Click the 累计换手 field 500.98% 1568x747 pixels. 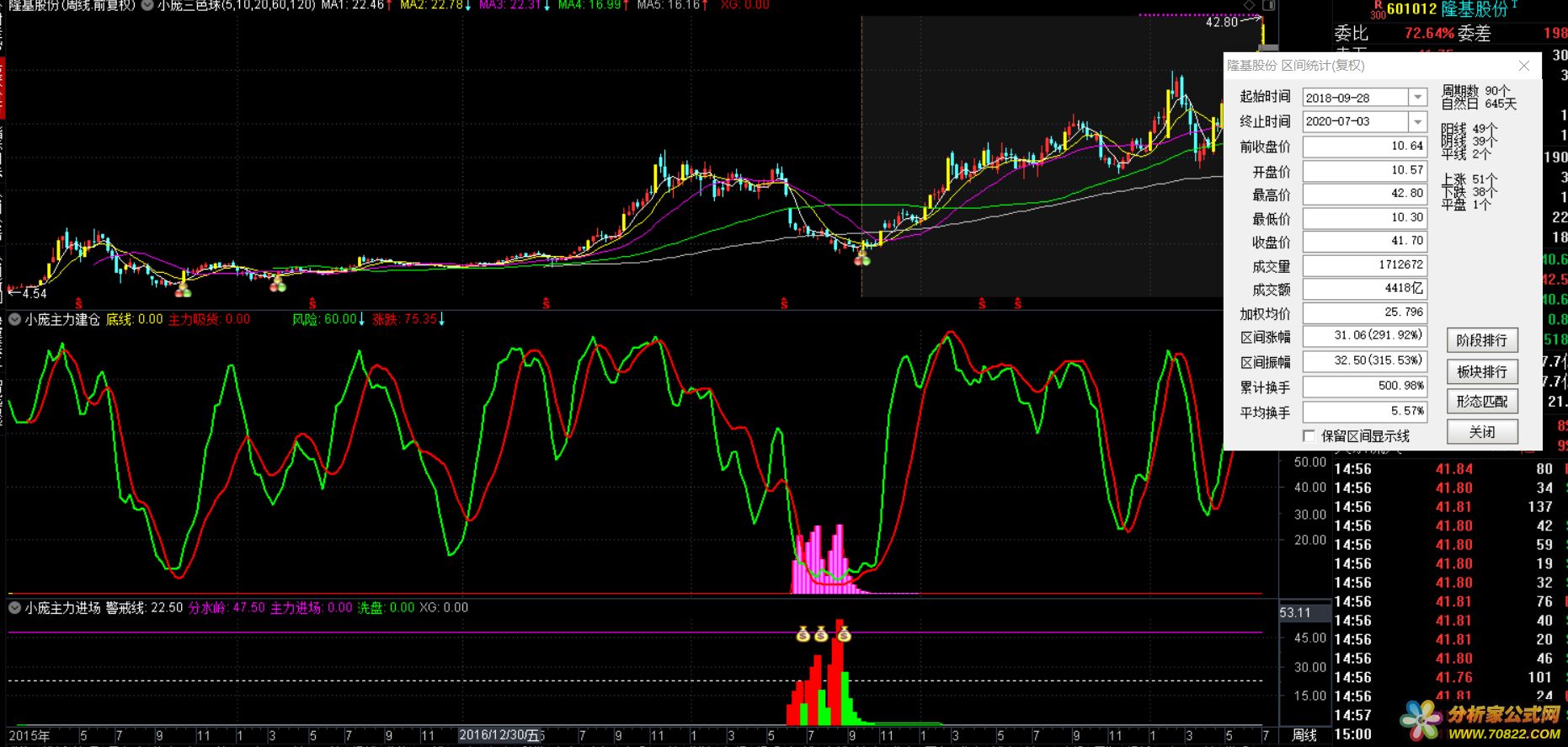1364,385
